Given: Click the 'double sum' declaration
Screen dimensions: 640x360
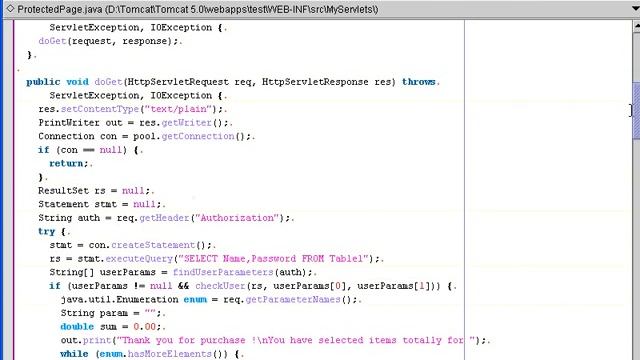Looking at the screenshot, I should (x=89, y=327).
